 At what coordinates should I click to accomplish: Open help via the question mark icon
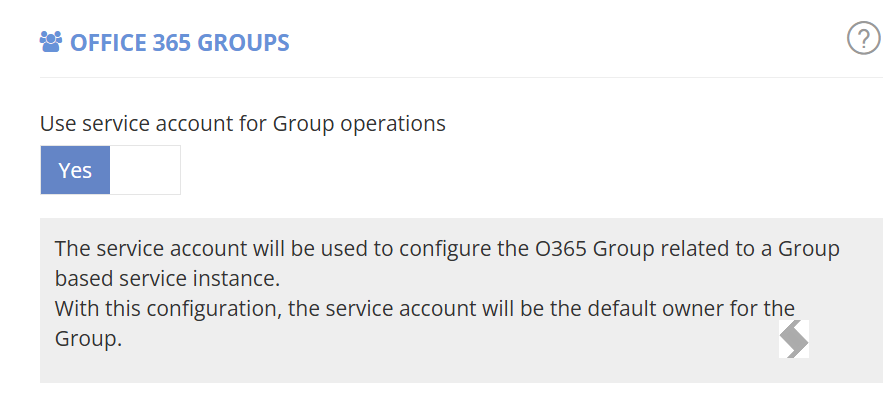point(864,39)
